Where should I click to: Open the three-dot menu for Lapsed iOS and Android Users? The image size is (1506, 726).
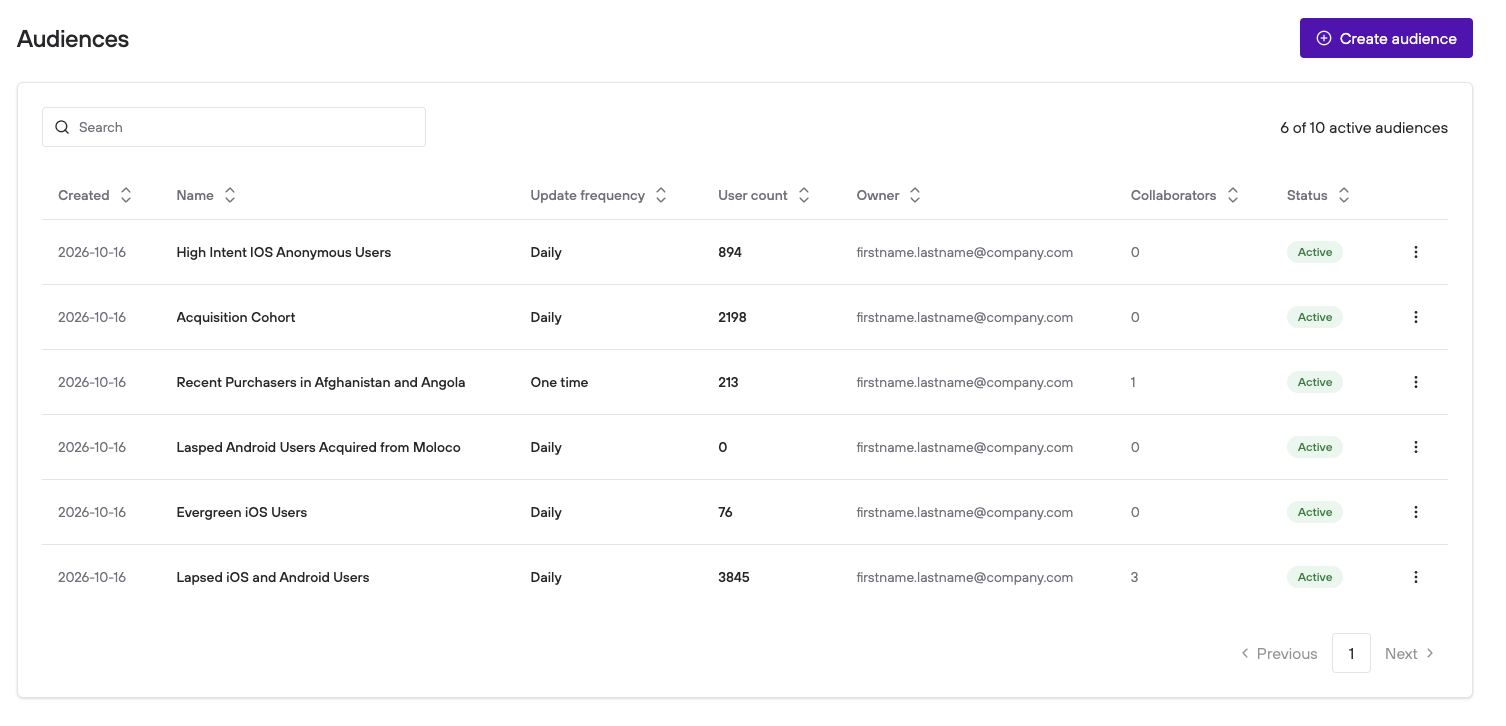(1415, 577)
